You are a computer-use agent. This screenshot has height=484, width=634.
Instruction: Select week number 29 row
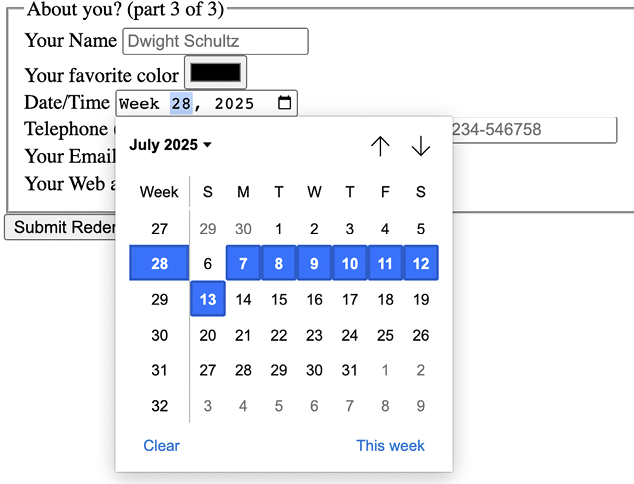tap(160, 299)
